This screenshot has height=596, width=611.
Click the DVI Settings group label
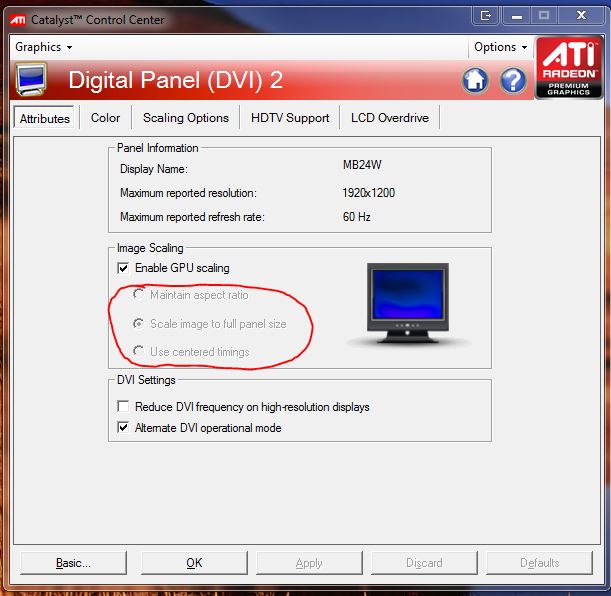(146, 380)
